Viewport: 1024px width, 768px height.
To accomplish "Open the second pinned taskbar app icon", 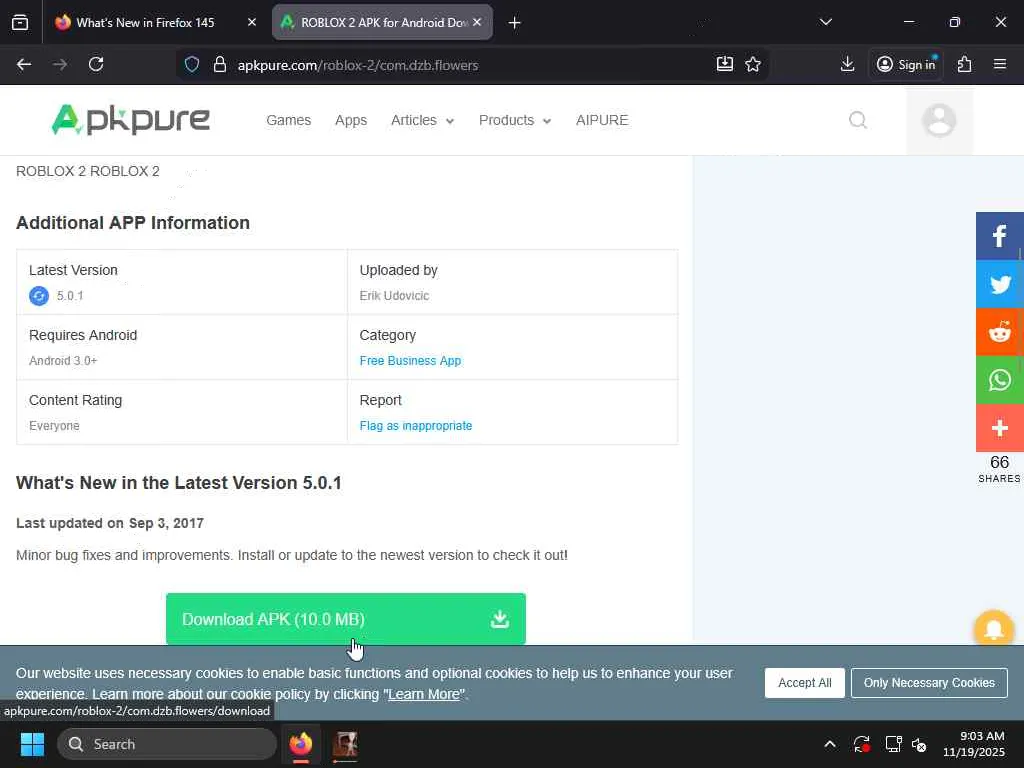I will [345, 744].
